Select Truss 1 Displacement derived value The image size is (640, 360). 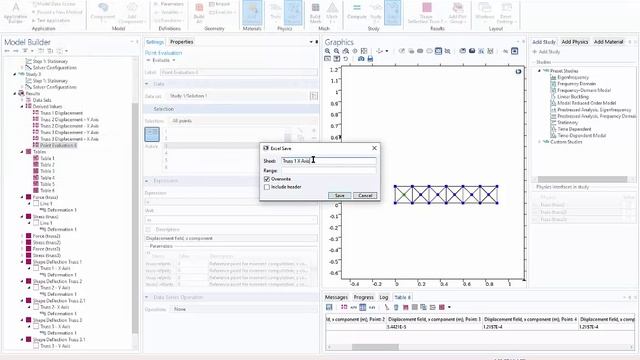(61, 113)
